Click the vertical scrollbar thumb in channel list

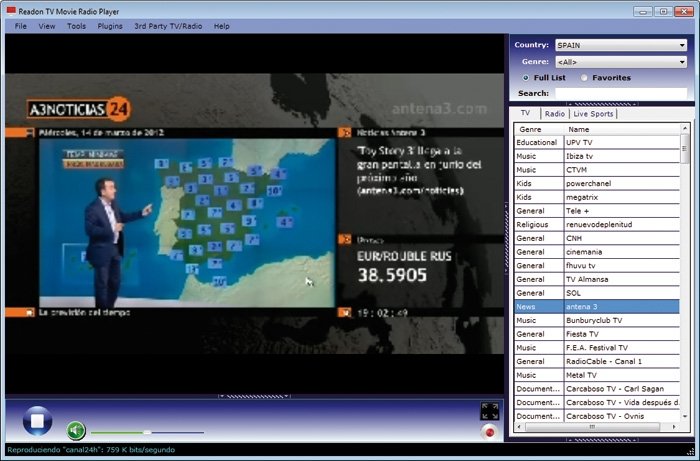click(x=685, y=149)
